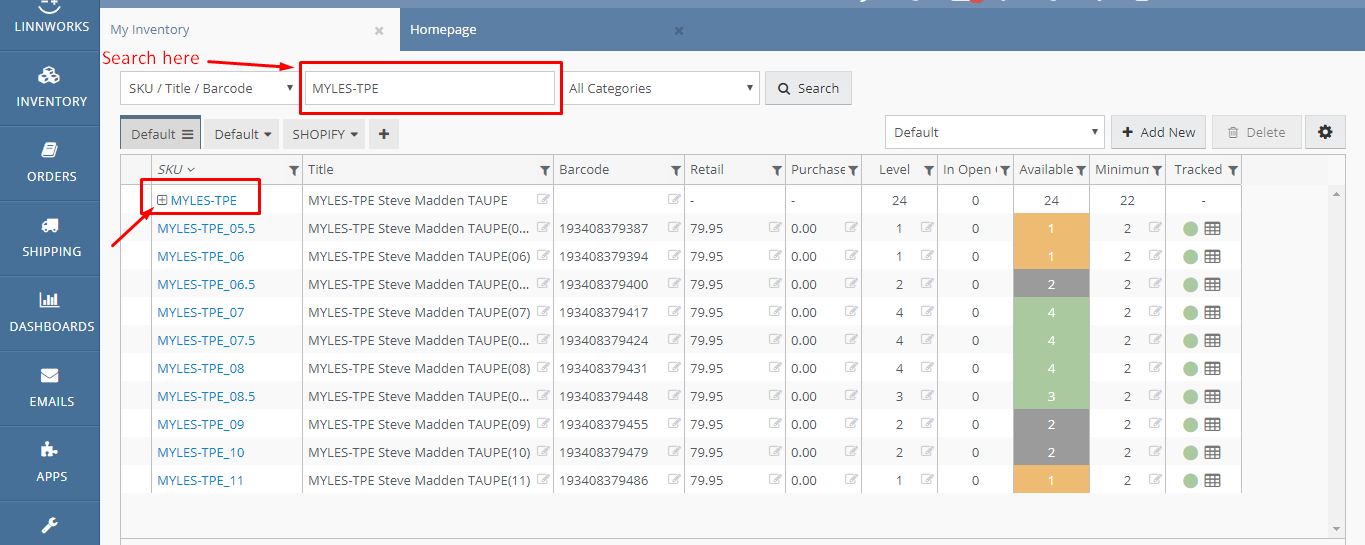Edit retail price of MYLES-TPE_07 row
Viewport: 1365px width, 545px height.
pos(775,311)
